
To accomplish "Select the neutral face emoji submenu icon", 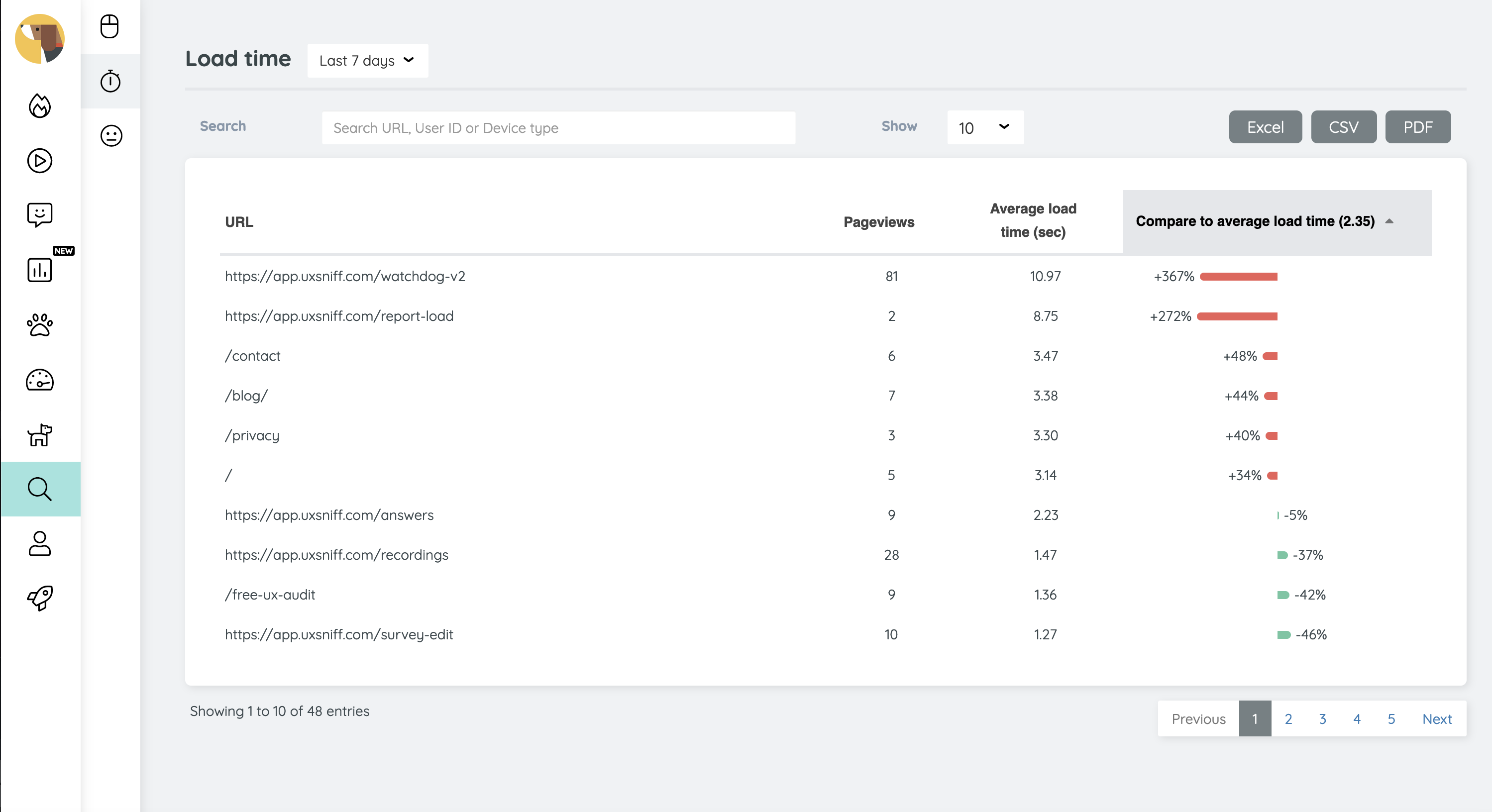I will [x=111, y=135].
